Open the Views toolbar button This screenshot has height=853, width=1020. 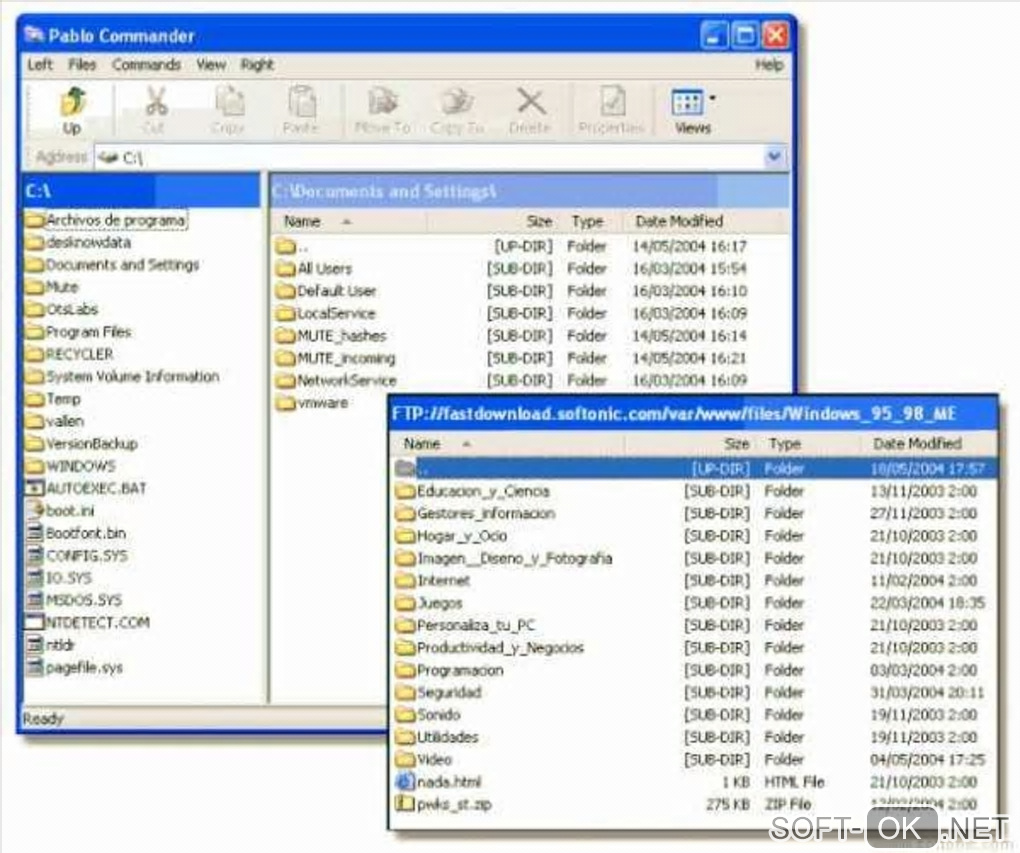(691, 111)
